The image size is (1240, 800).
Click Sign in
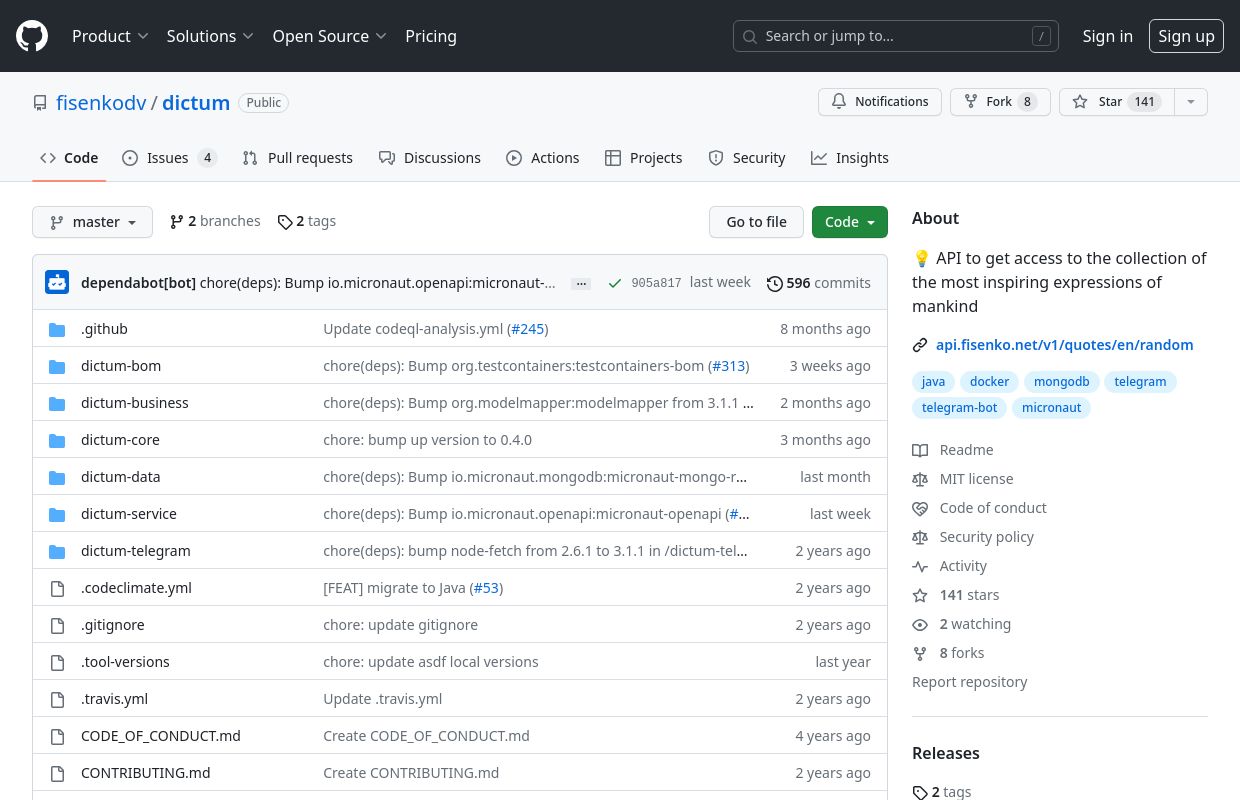(x=1107, y=36)
